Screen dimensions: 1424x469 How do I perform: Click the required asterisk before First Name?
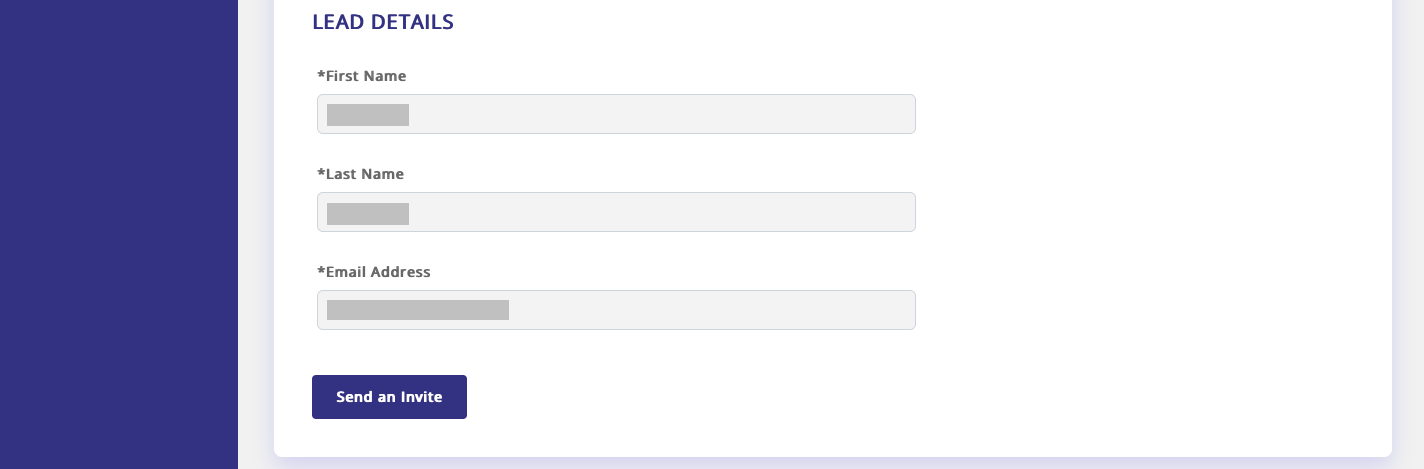[x=321, y=75]
